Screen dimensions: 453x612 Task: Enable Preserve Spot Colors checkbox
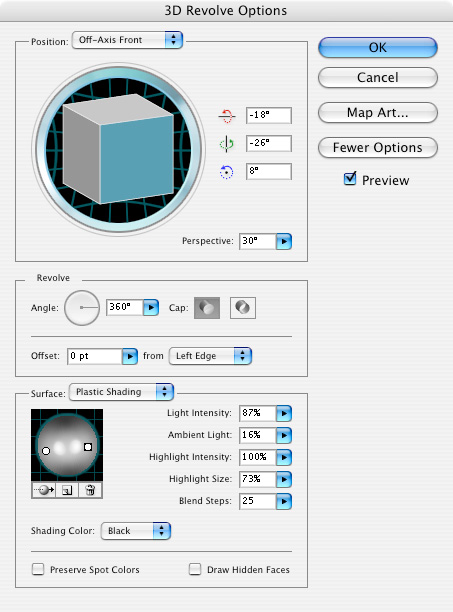(x=38, y=569)
